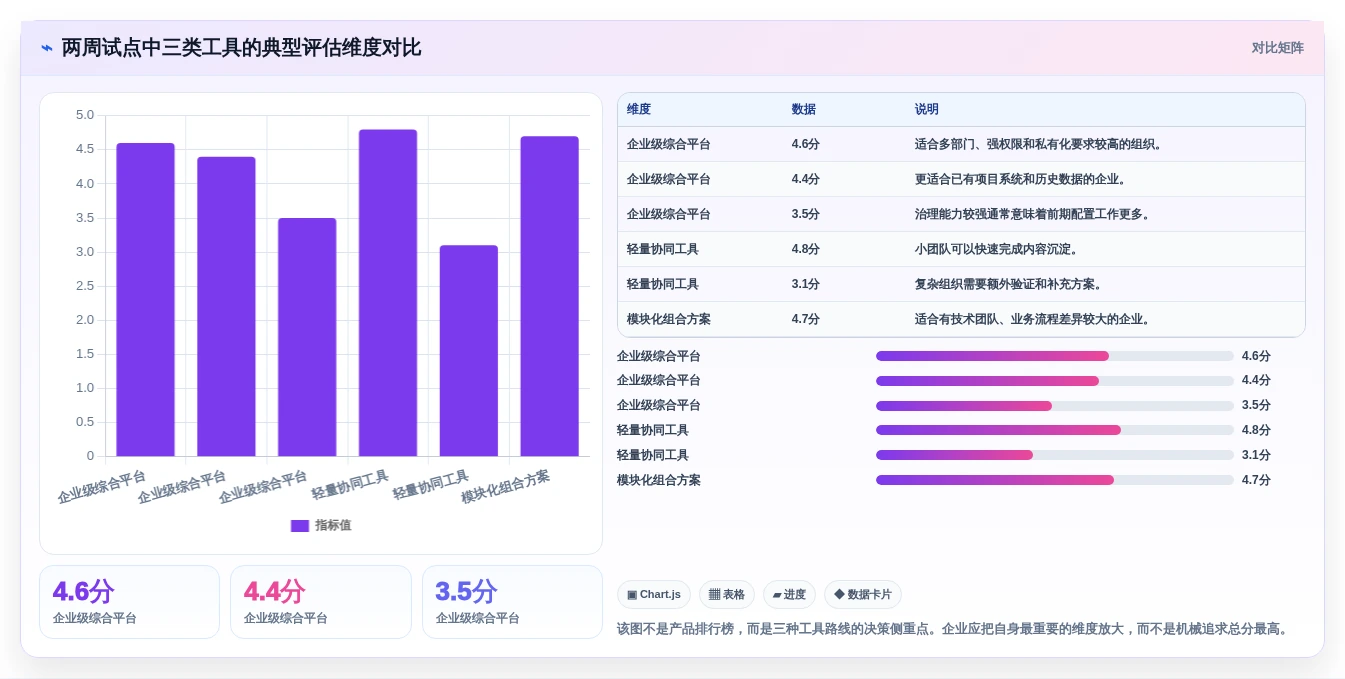Click the 4.8分 cell in the table's 数据 column

(x=806, y=249)
